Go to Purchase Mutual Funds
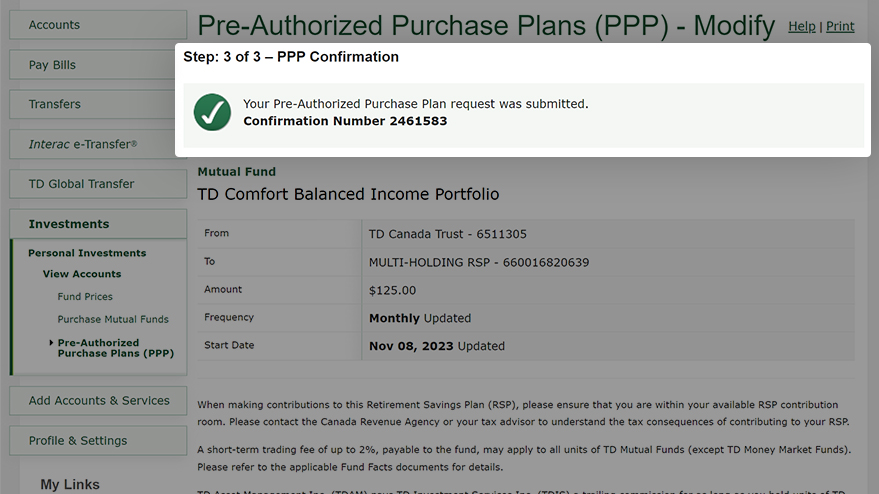Viewport: 879px width, 494px height. (x=113, y=319)
